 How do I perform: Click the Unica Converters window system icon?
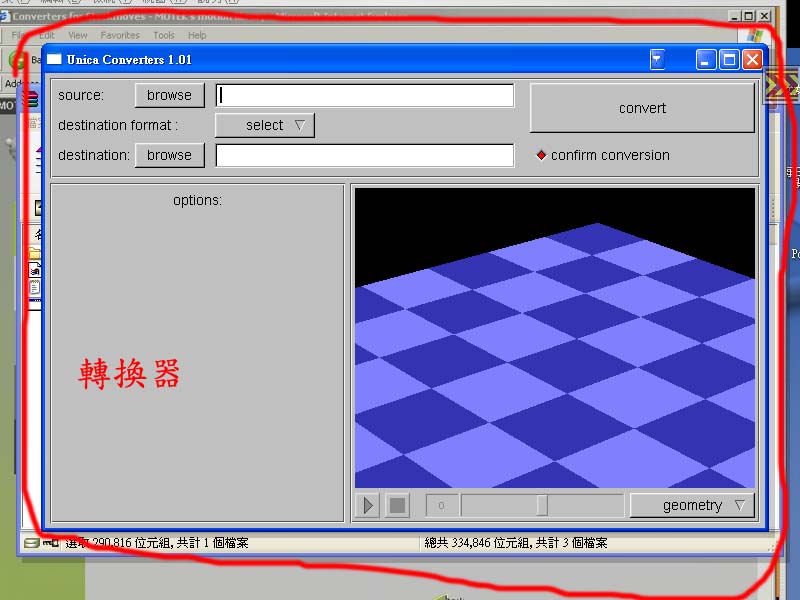click(x=54, y=59)
